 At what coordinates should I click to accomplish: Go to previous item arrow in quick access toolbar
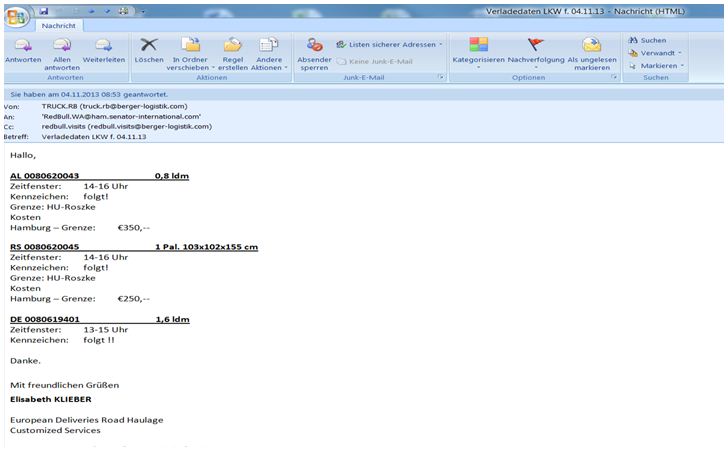coord(91,12)
